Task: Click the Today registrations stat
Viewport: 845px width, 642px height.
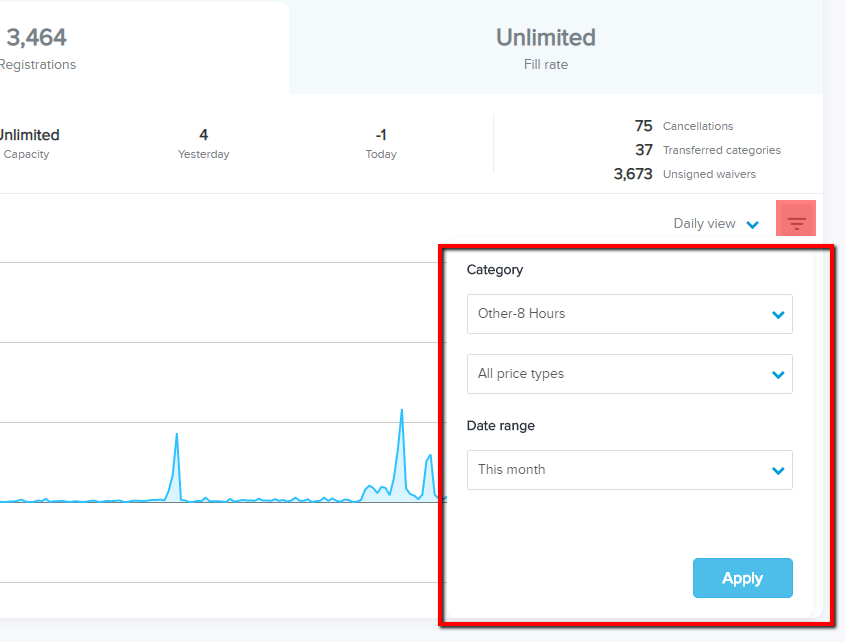Action: [380, 143]
